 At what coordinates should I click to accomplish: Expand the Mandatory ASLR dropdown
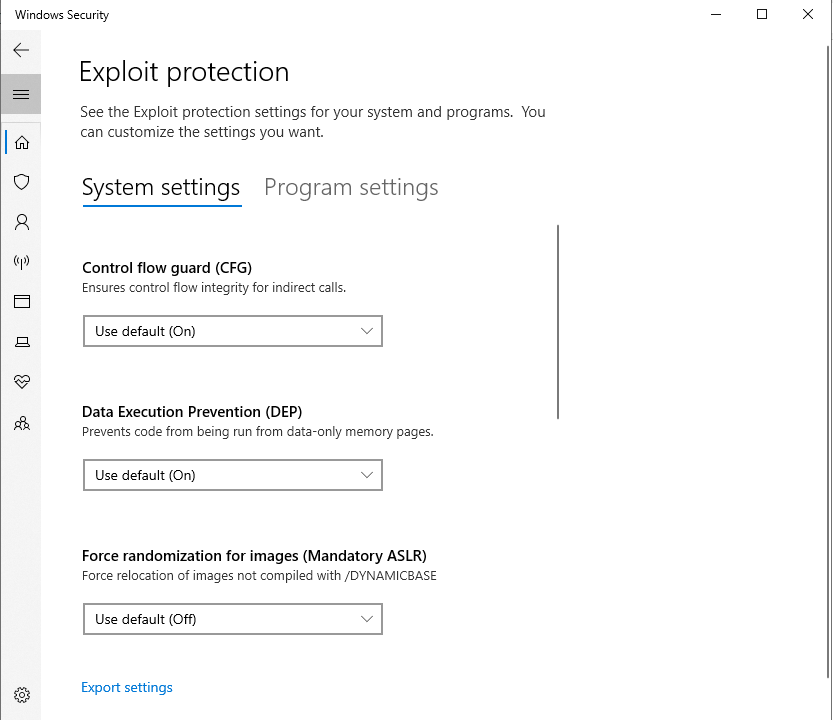pyautogui.click(x=233, y=619)
